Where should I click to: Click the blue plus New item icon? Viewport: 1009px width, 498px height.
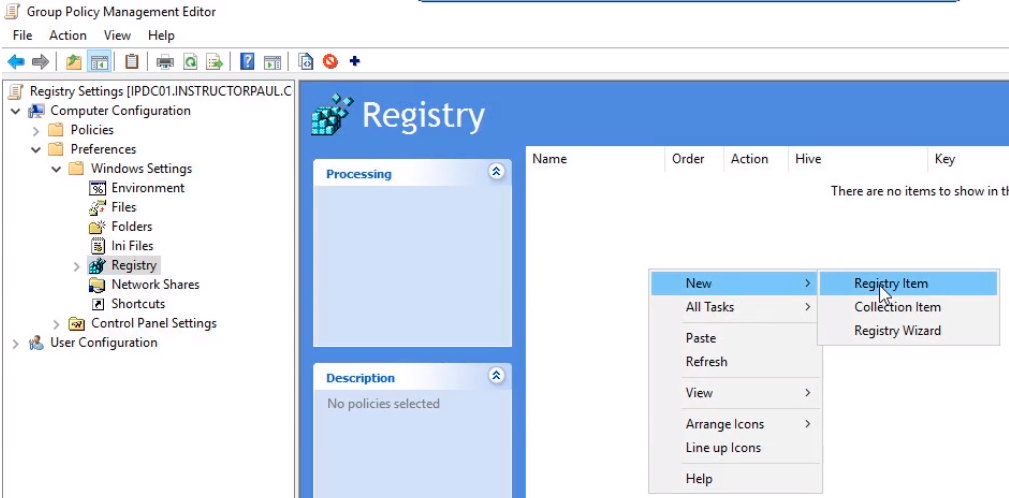click(x=354, y=61)
